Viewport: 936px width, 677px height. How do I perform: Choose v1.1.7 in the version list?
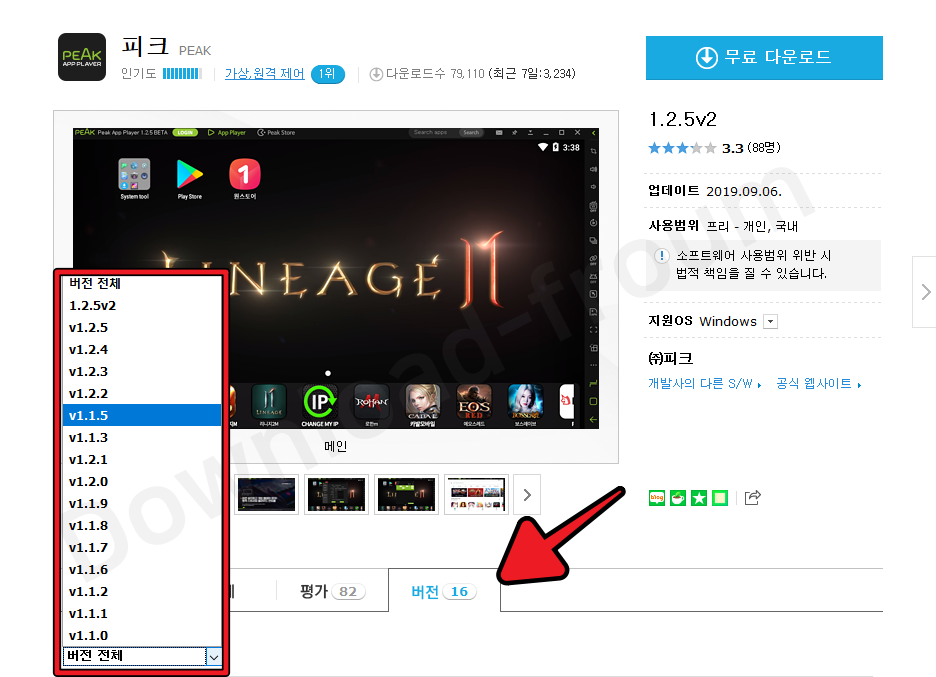coord(141,548)
